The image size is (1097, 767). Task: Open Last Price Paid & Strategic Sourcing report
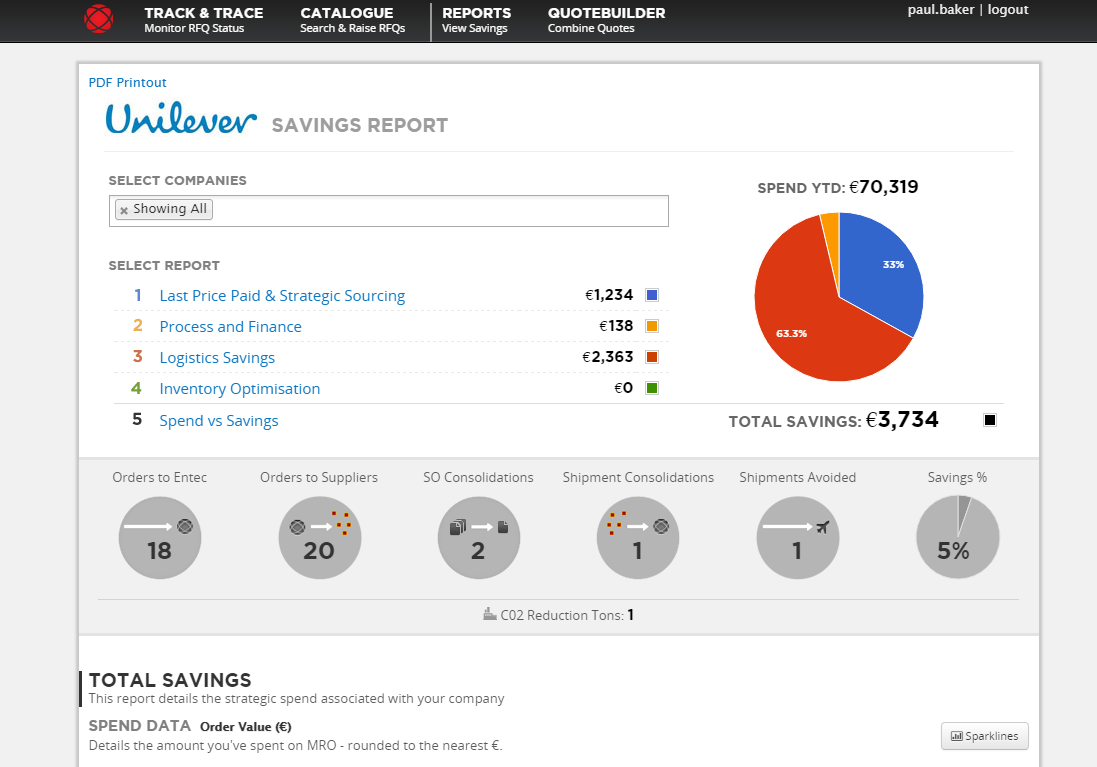pos(282,296)
